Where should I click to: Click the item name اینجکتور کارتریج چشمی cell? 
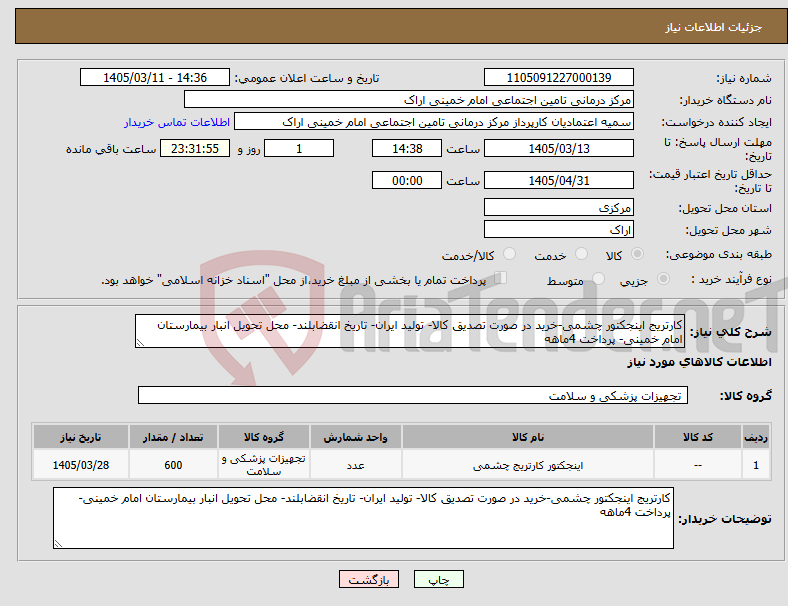[x=528, y=465]
